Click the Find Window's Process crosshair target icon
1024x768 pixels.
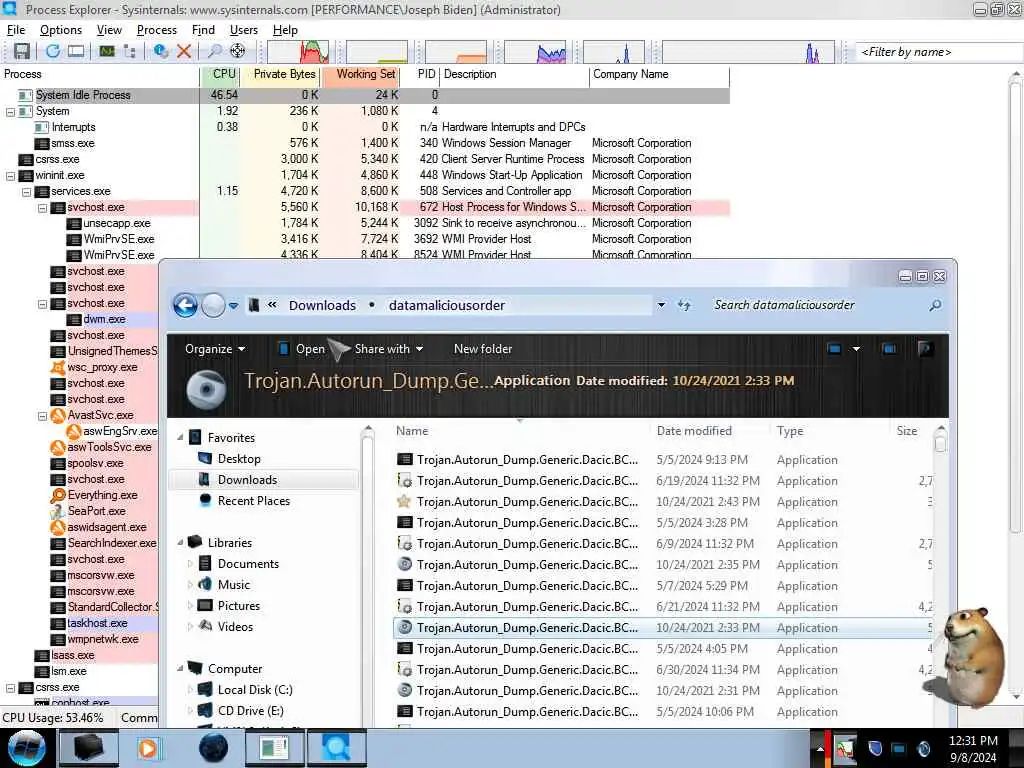point(238,51)
